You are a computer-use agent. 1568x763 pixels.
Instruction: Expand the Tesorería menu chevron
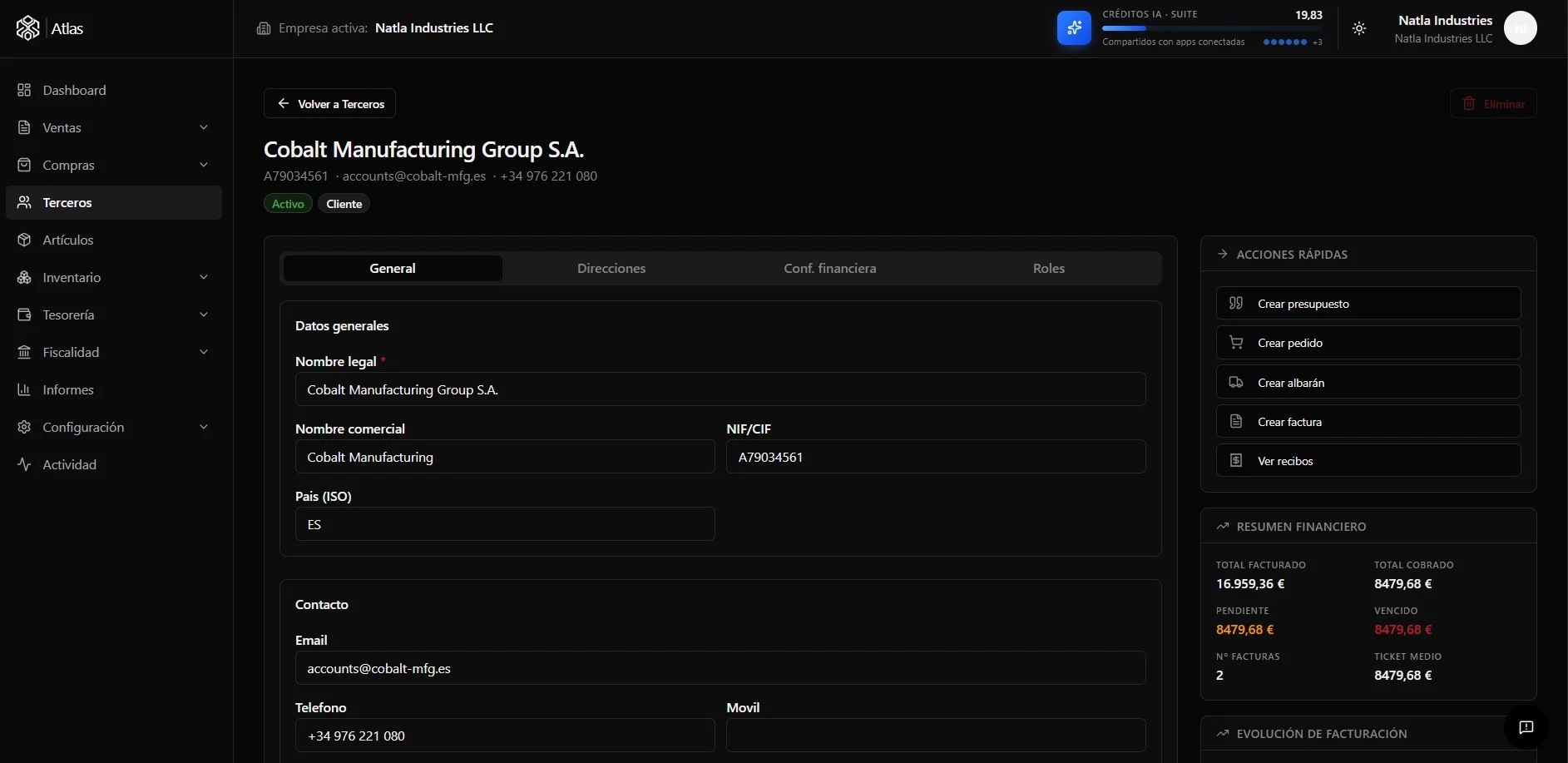click(x=204, y=315)
